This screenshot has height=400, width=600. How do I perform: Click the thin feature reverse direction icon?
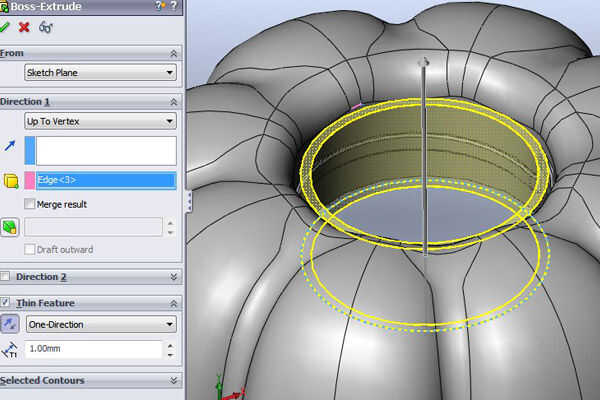[x=10, y=324]
